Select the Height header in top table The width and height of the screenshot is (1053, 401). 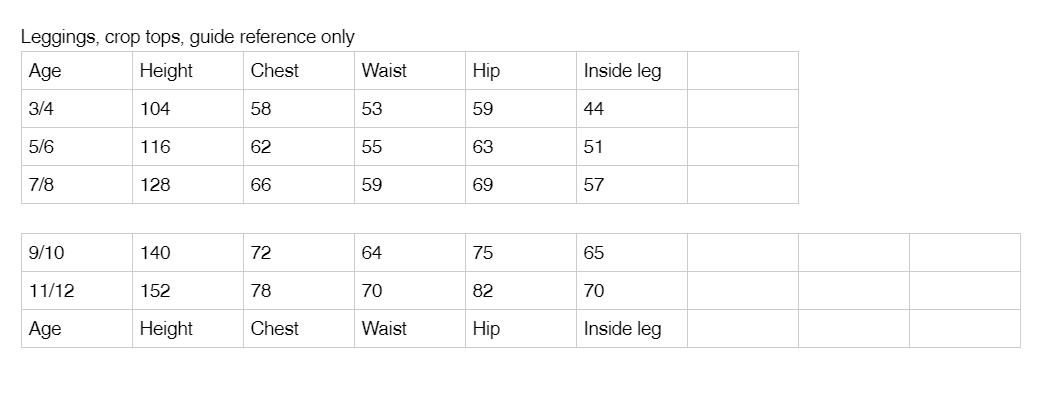[187, 71]
